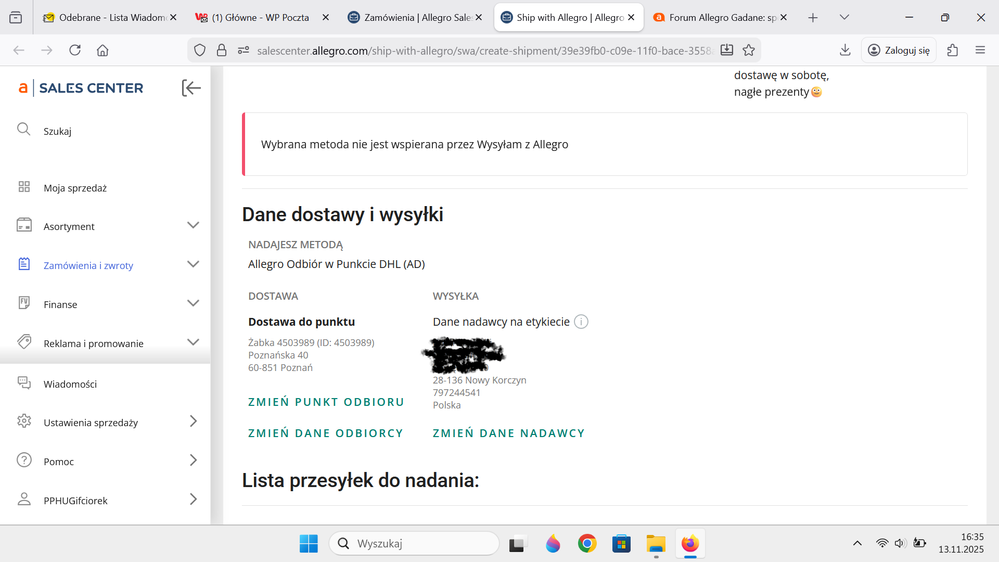Reload the page using refresh icon

tap(75, 50)
